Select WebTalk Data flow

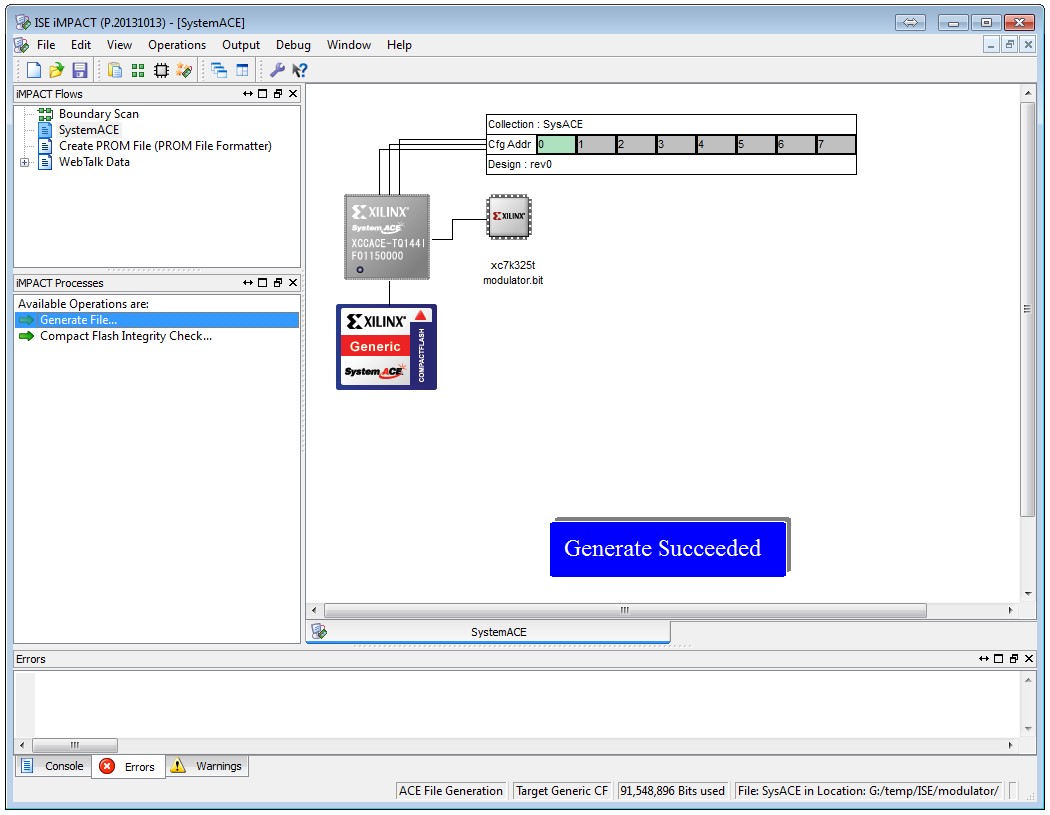94,162
